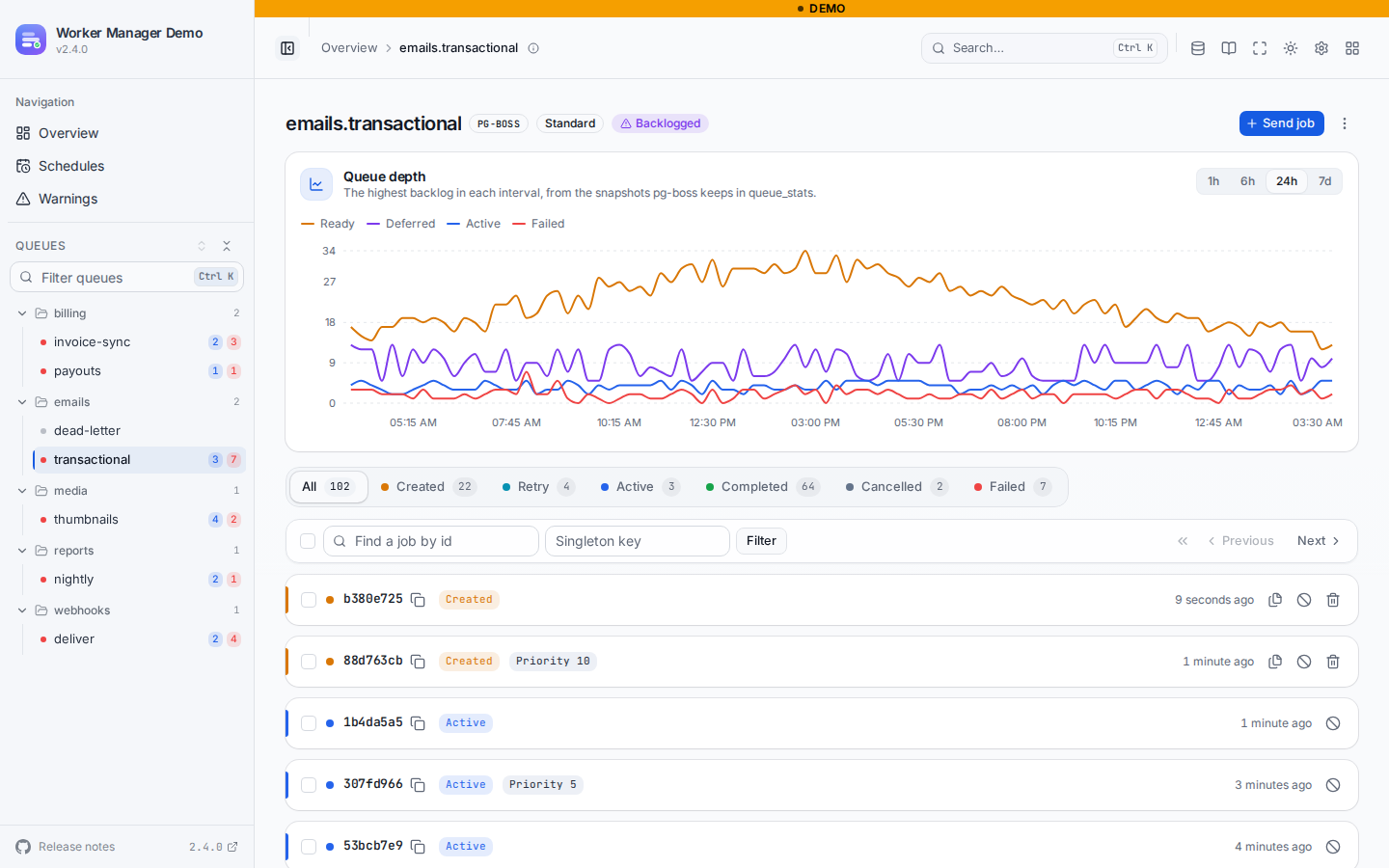Mark the checkbox for job 1b4da5a5

(309, 723)
